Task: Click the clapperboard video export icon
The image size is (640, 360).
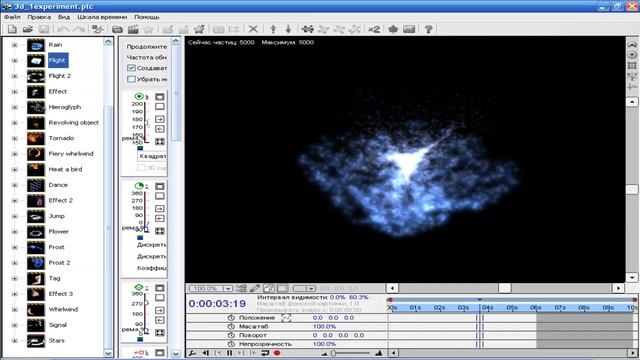Action: pyautogui.click(x=133, y=29)
